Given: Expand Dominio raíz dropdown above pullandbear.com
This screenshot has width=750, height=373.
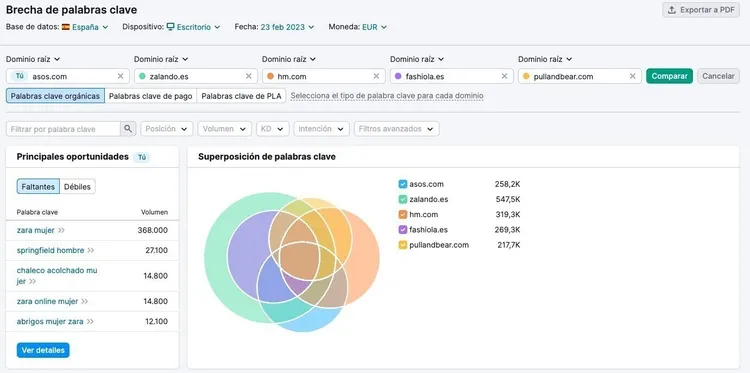Looking at the screenshot, I should pyautogui.click(x=545, y=59).
